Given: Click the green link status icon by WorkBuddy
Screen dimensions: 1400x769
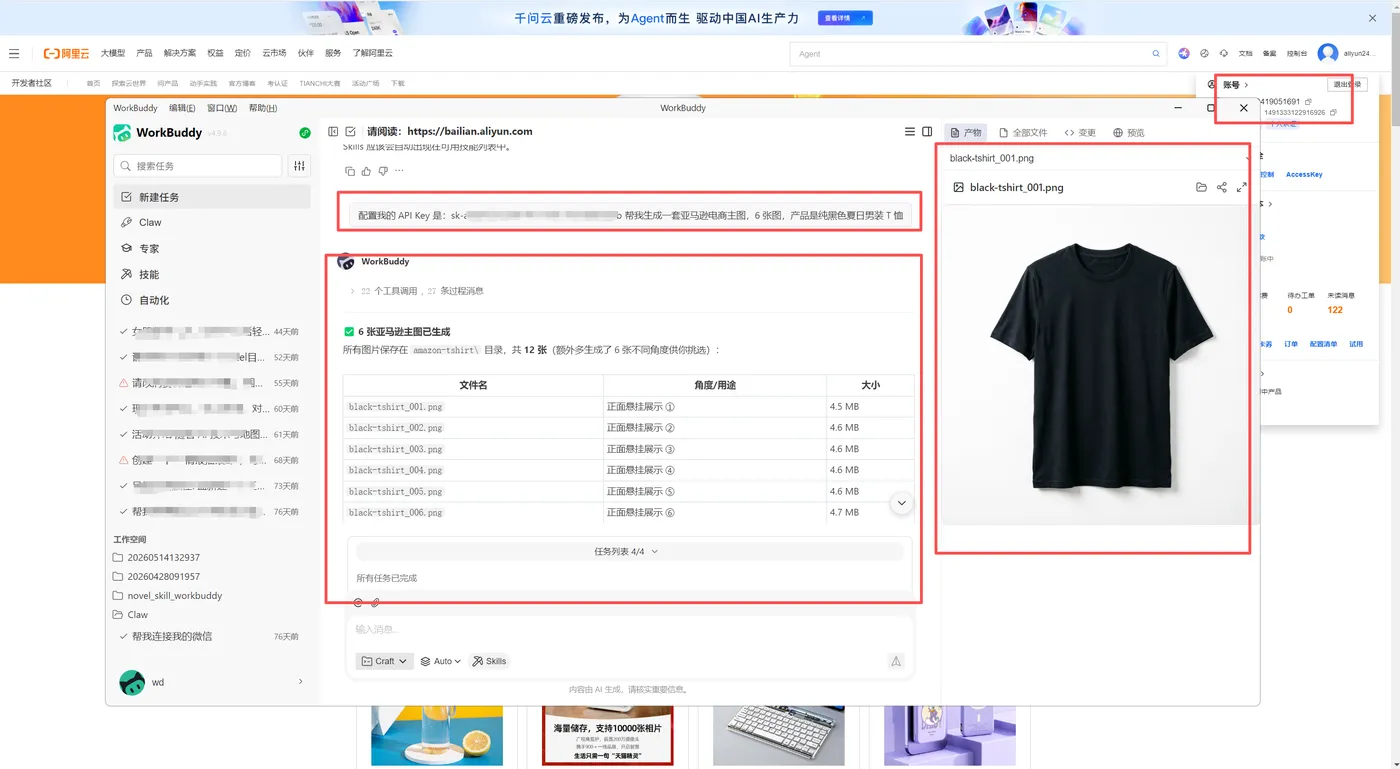Looking at the screenshot, I should [305, 133].
